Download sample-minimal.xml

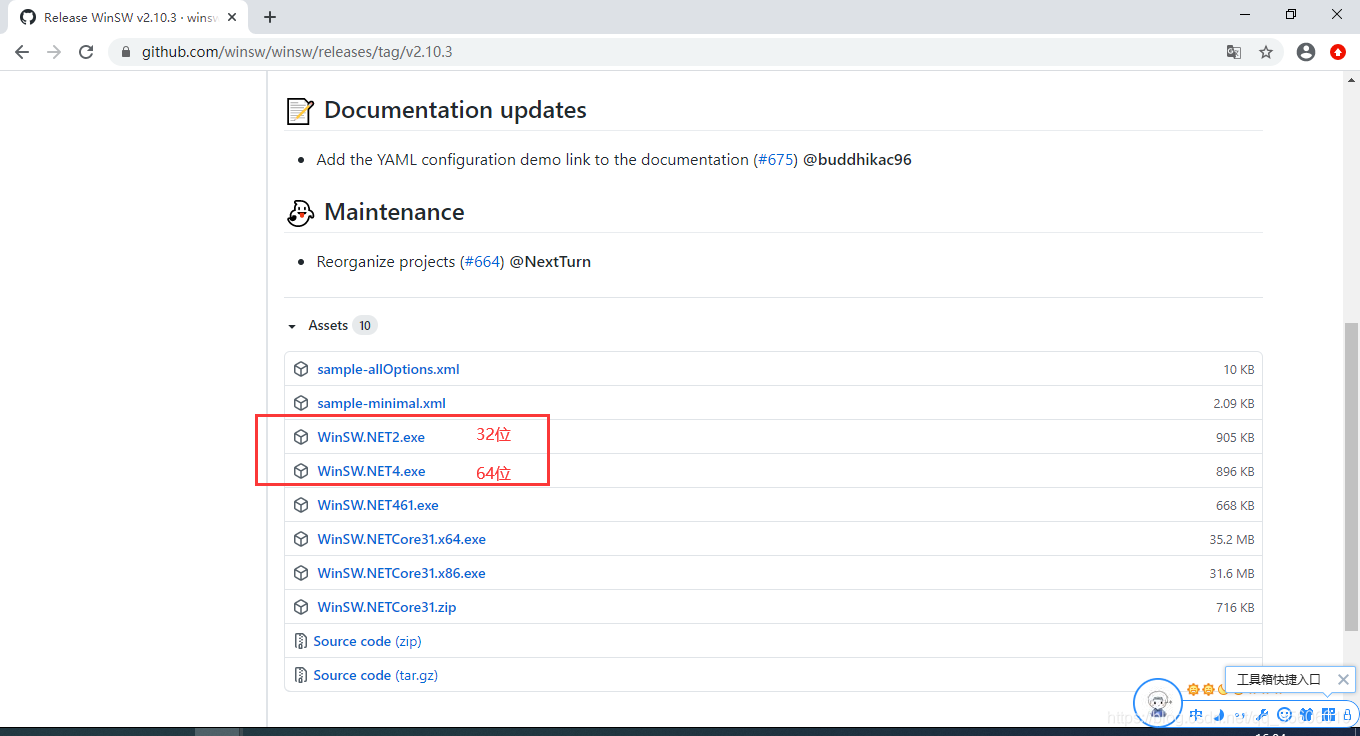tap(381, 403)
